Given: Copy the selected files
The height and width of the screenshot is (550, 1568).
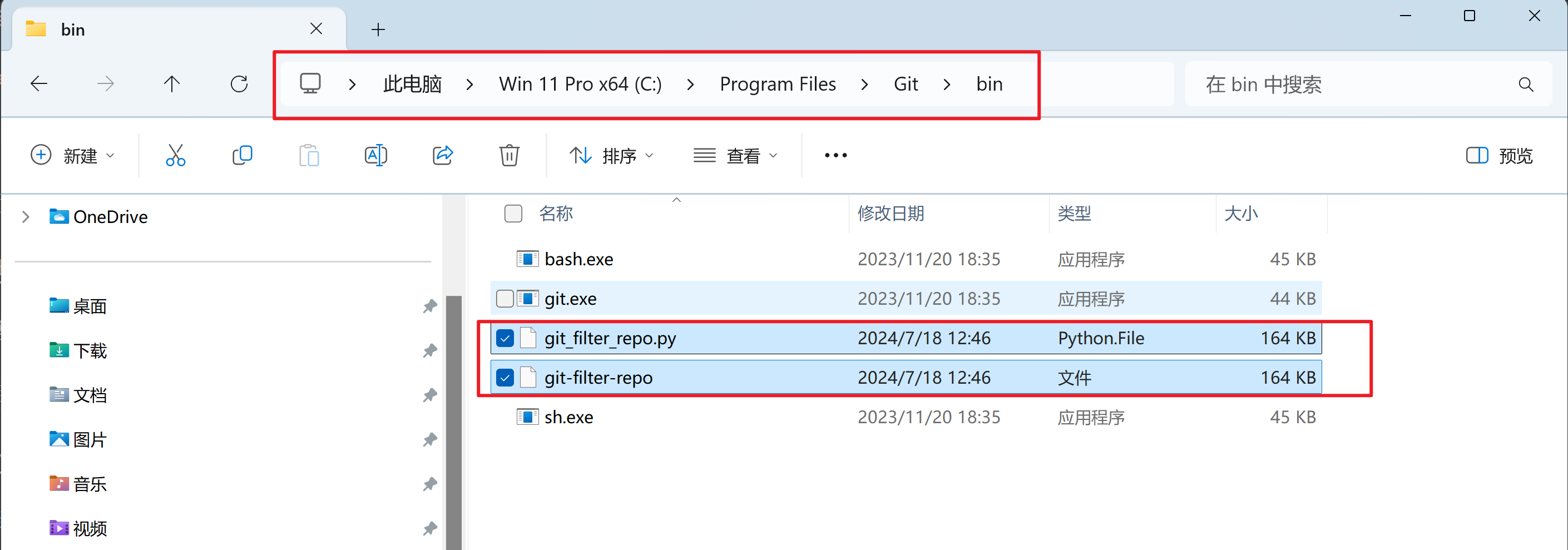Looking at the screenshot, I should pyautogui.click(x=243, y=155).
